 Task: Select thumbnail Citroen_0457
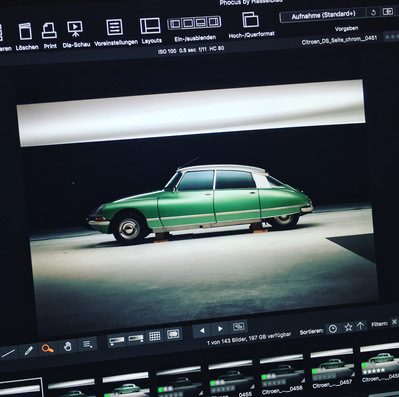(333, 369)
